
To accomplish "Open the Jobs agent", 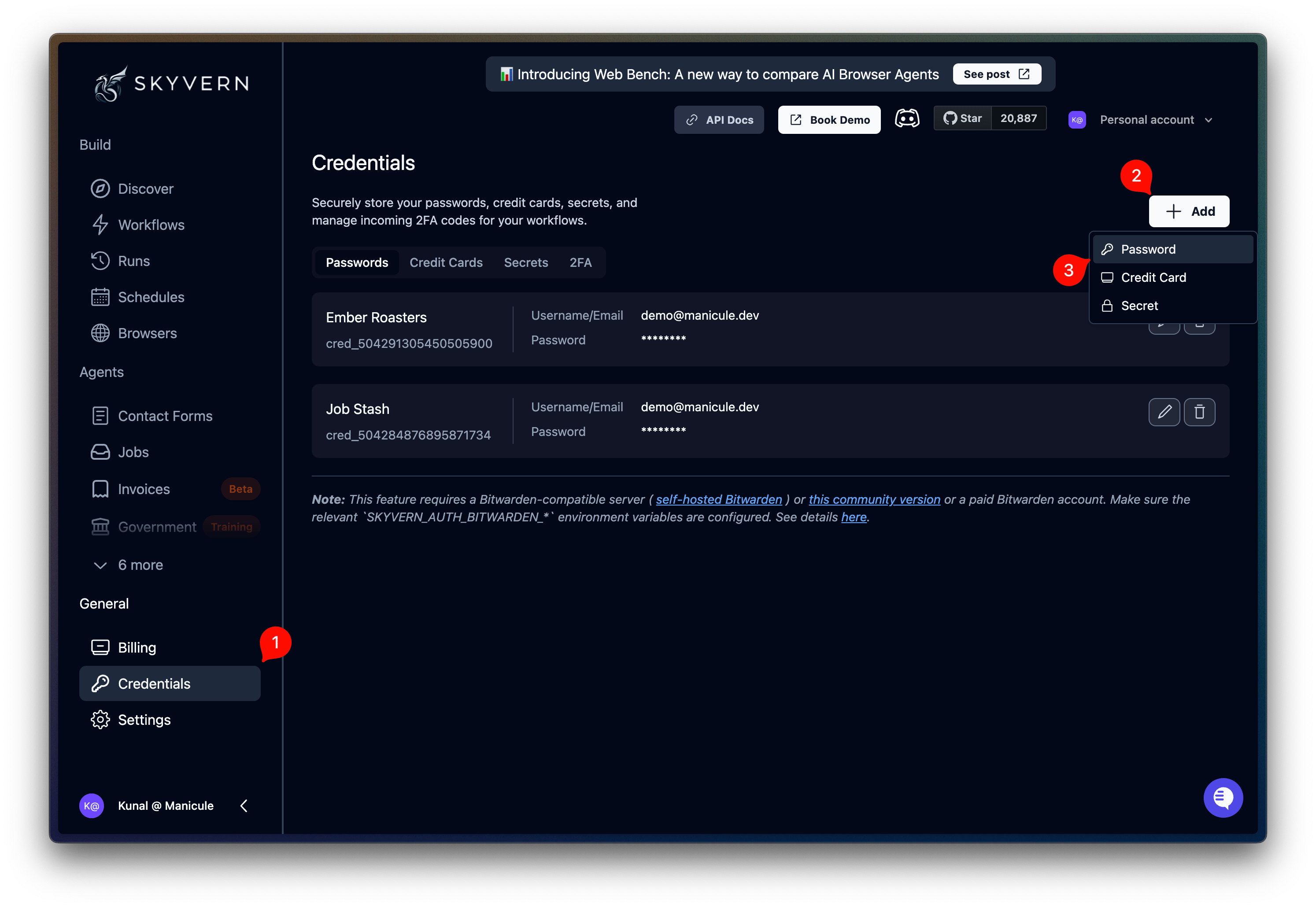I will (x=170, y=452).
